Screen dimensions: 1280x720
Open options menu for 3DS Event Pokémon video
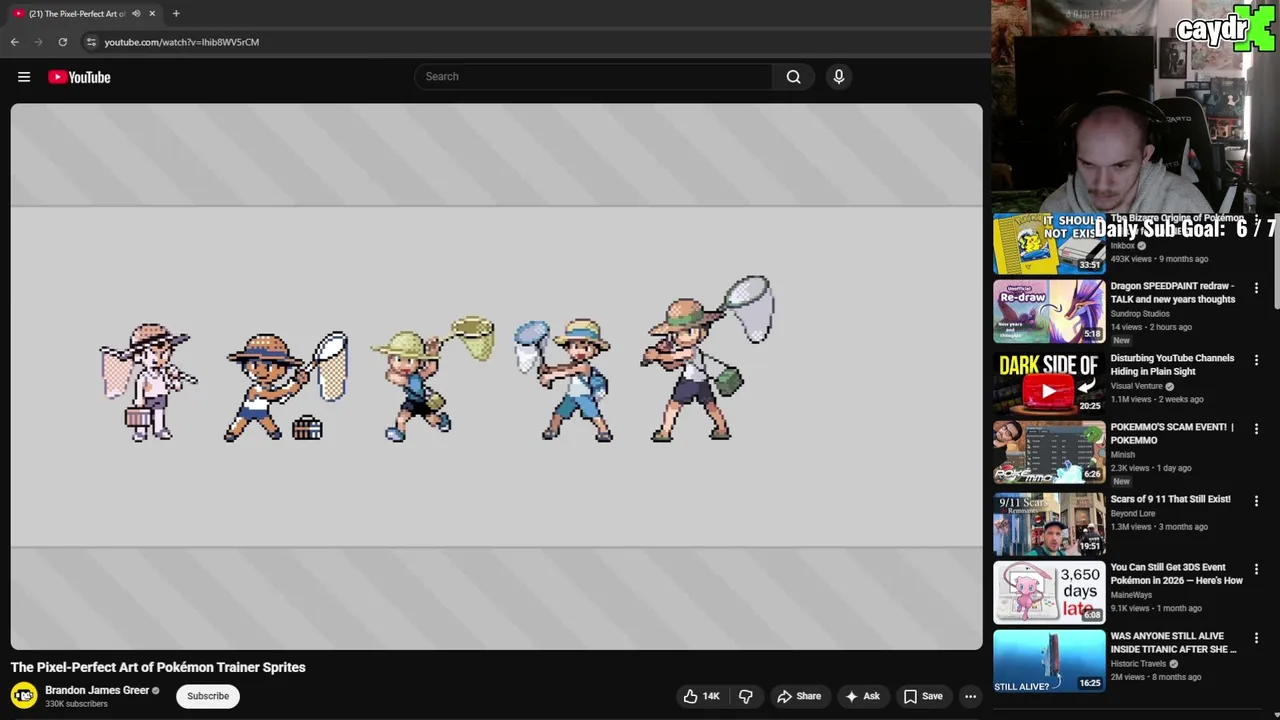click(1257, 569)
